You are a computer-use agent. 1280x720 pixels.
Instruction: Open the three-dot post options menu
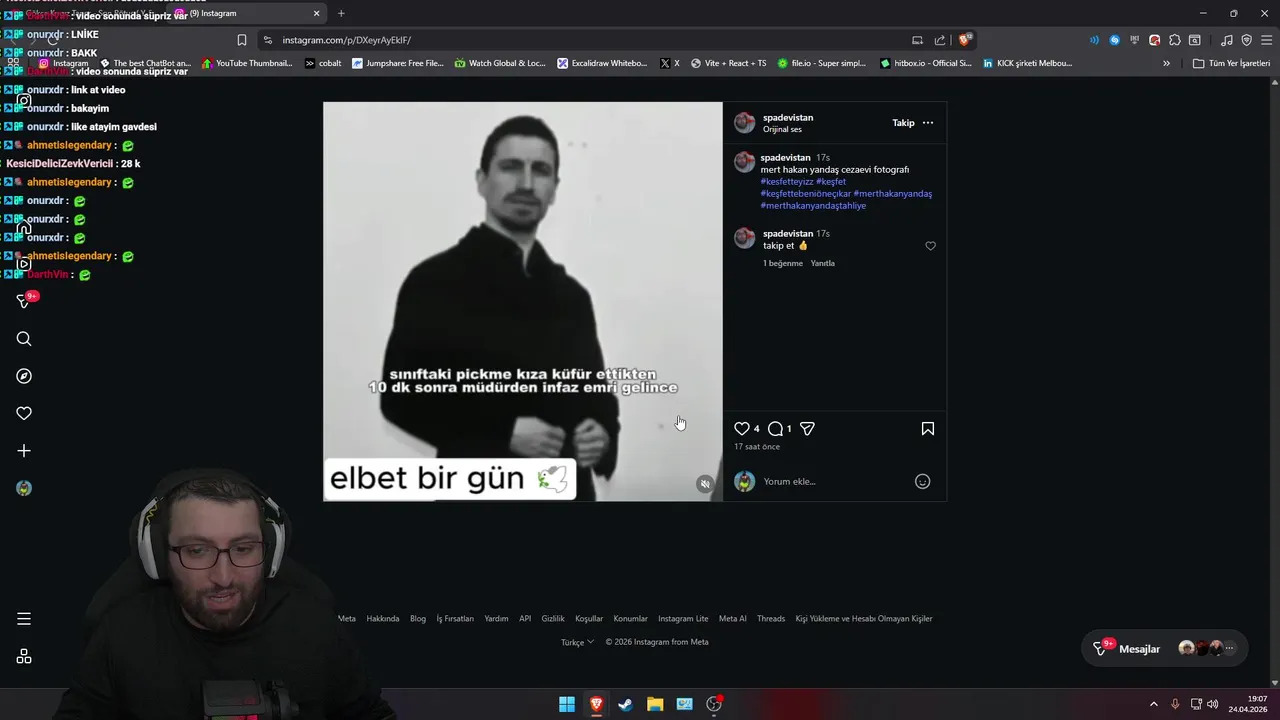pyautogui.click(x=928, y=123)
